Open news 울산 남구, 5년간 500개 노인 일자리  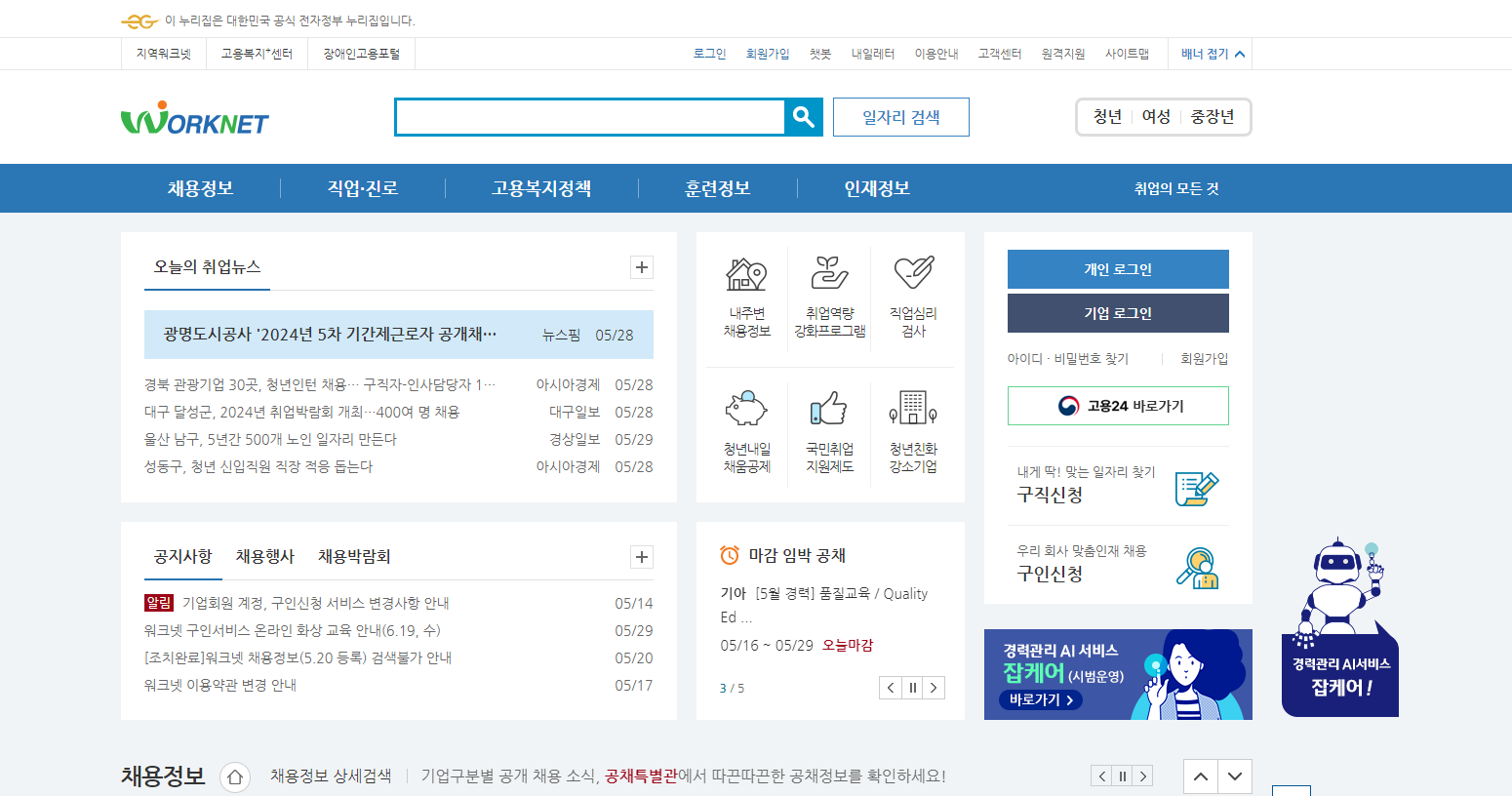270,440
